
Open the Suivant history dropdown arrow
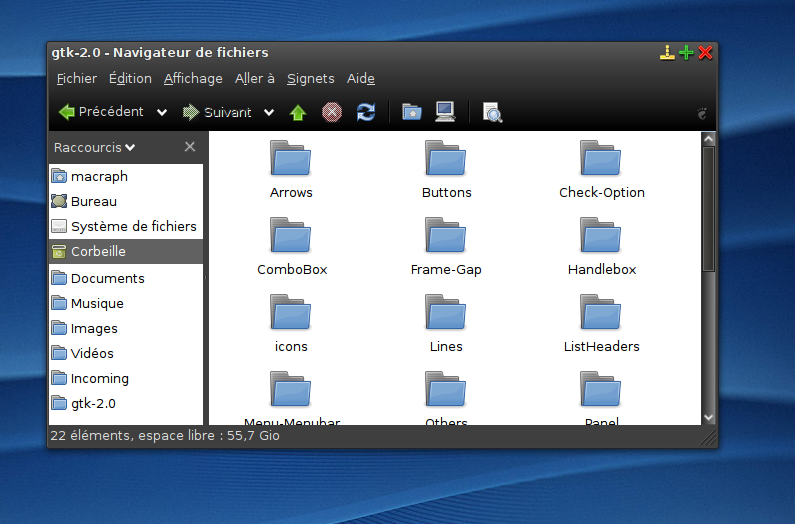(269, 112)
